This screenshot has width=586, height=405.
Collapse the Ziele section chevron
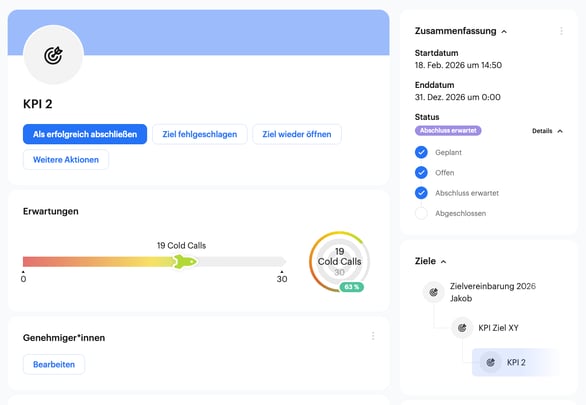(x=444, y=262)
